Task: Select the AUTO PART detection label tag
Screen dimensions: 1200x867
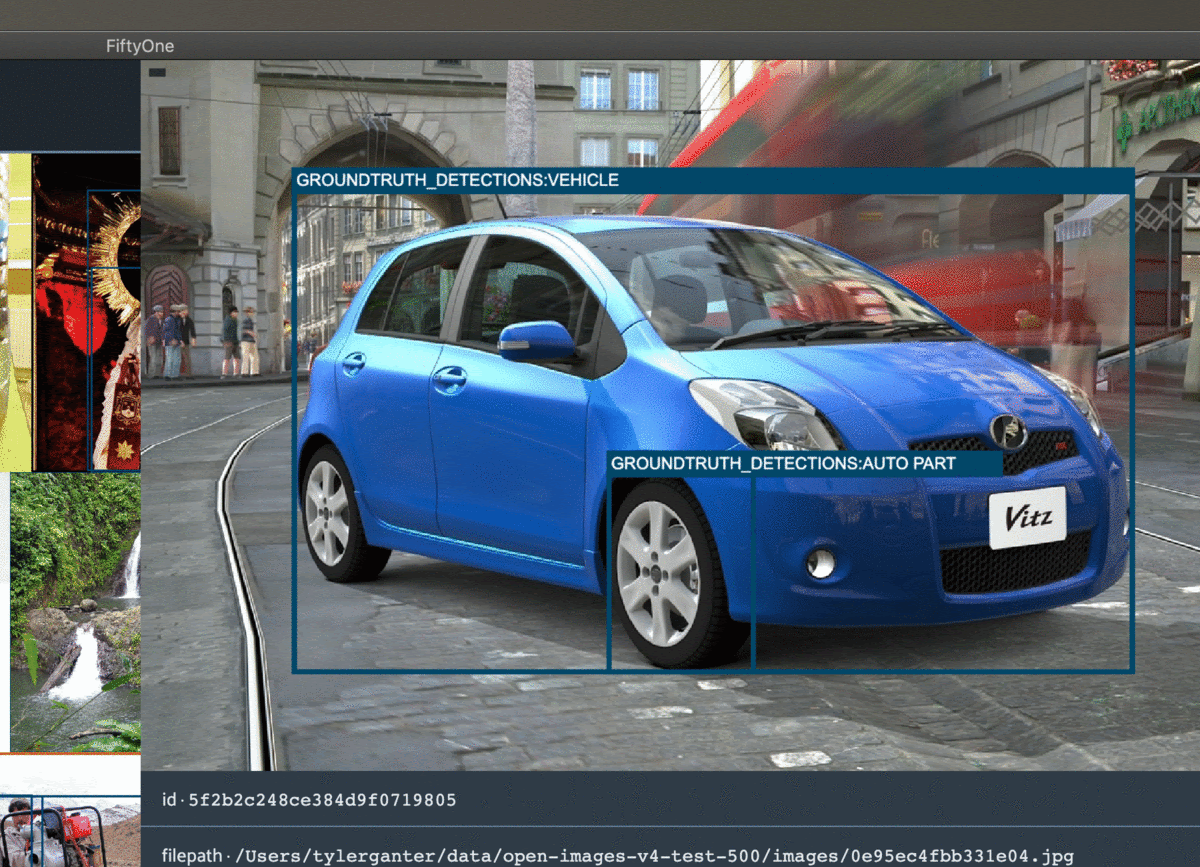Action: [783, 463]
